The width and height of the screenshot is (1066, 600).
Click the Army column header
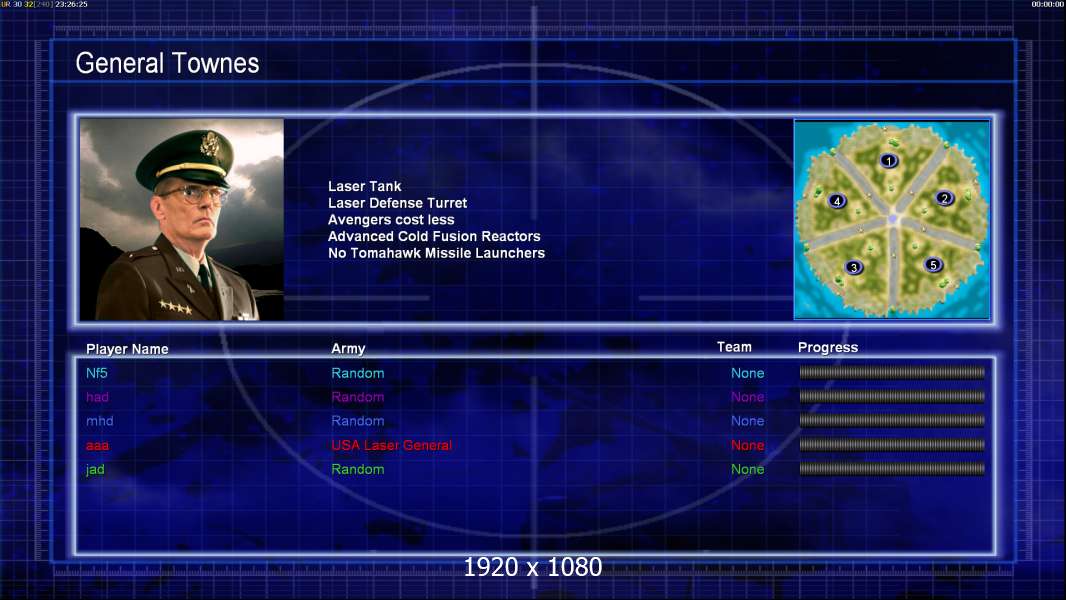(348, 348)
